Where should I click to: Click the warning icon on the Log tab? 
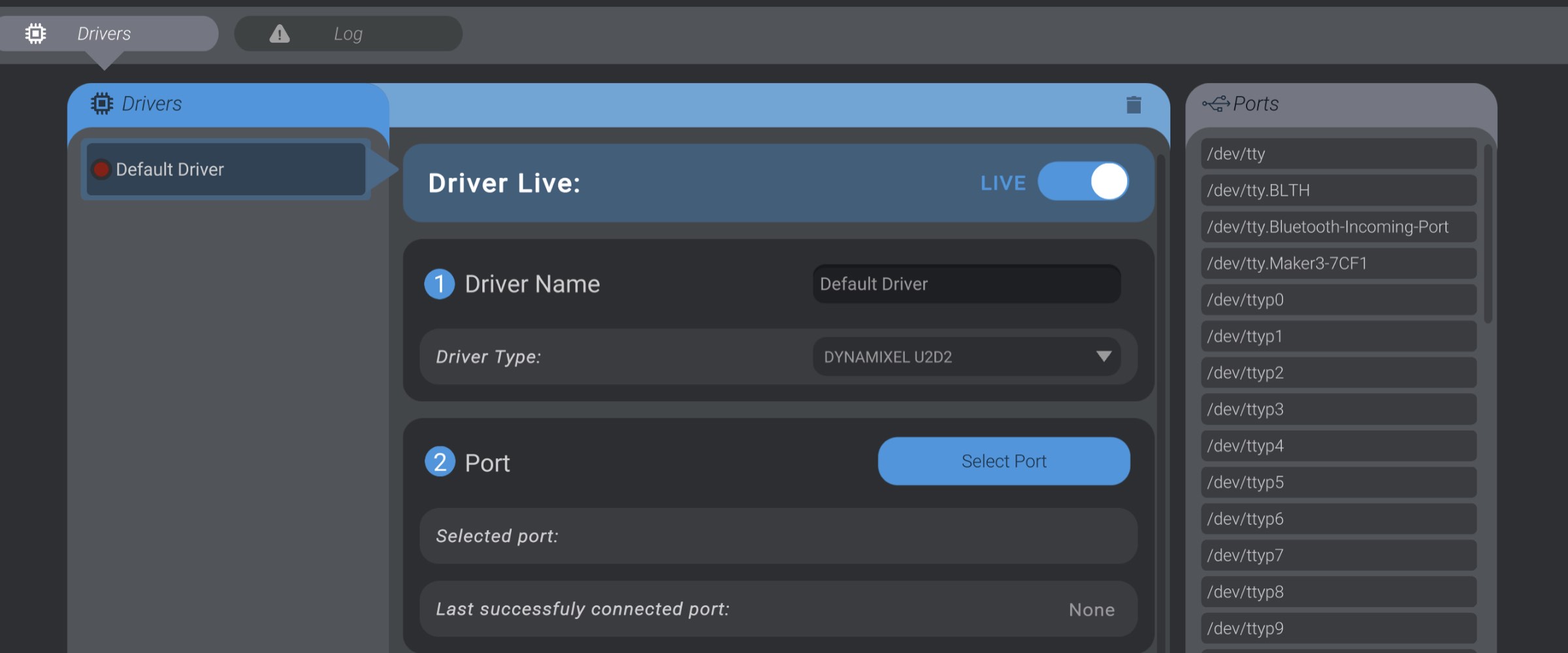click(279, 33)
